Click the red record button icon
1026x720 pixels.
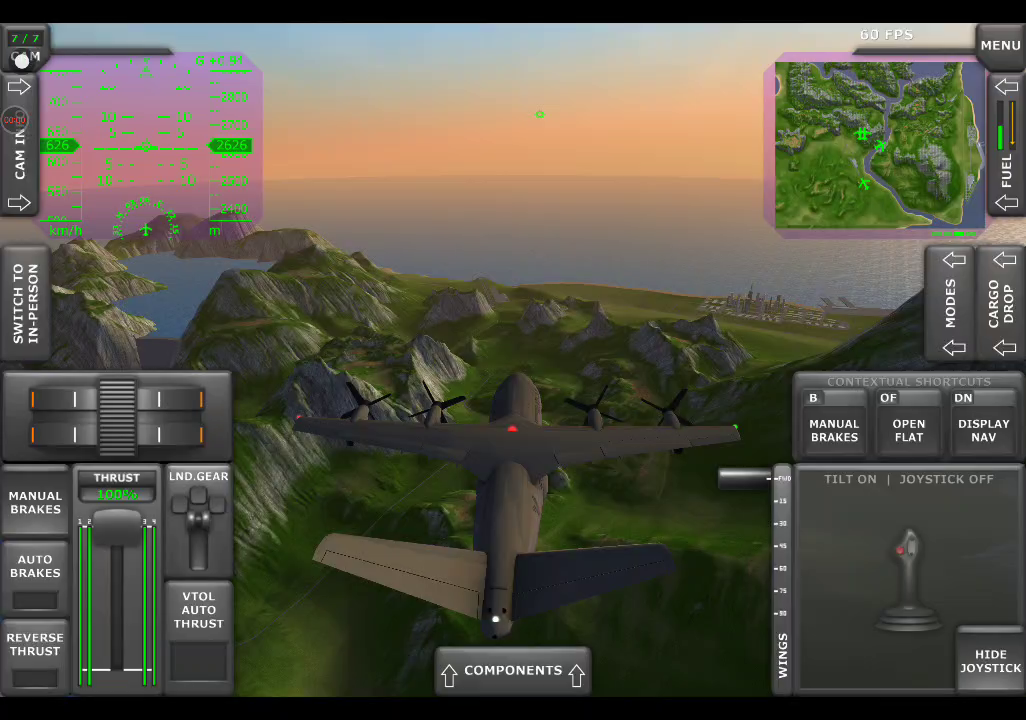(x=14, y=120)
